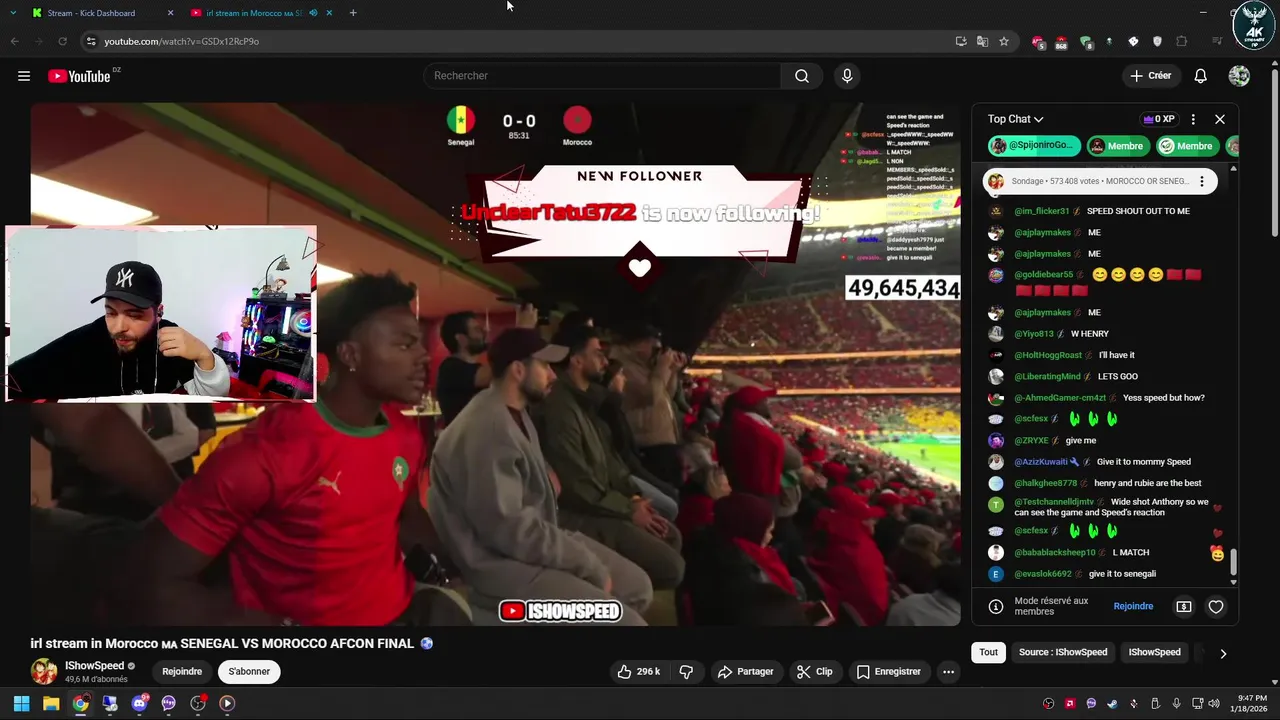Viewport: 1280px width, 720px height.
Task: Open the first green Membre chip
Action: (x=1118, y=146)
